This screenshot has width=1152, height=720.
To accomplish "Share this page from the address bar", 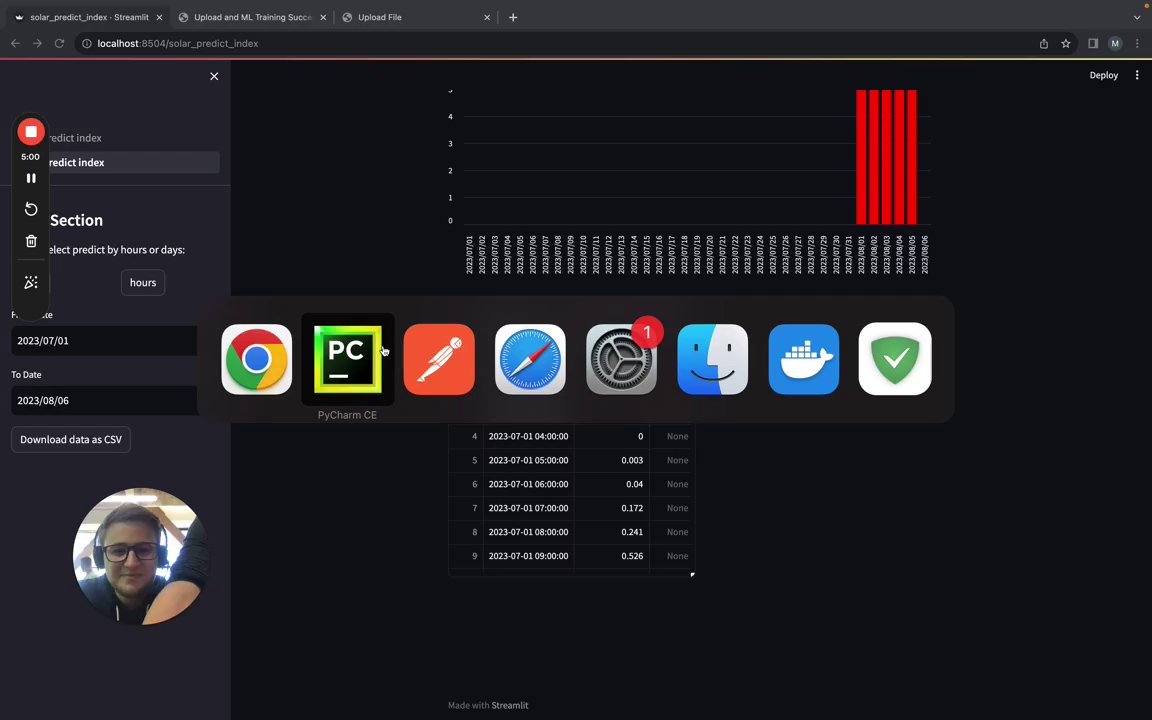I will tap(1043, 43).
